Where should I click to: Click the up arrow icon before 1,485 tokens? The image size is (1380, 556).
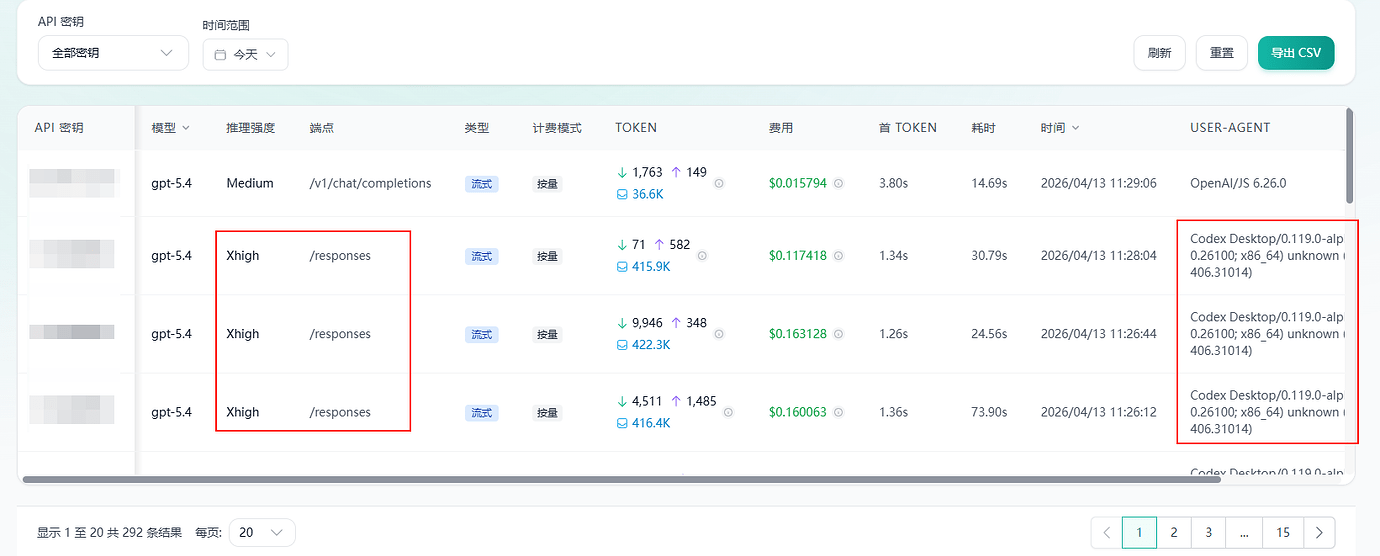point(676,401)
